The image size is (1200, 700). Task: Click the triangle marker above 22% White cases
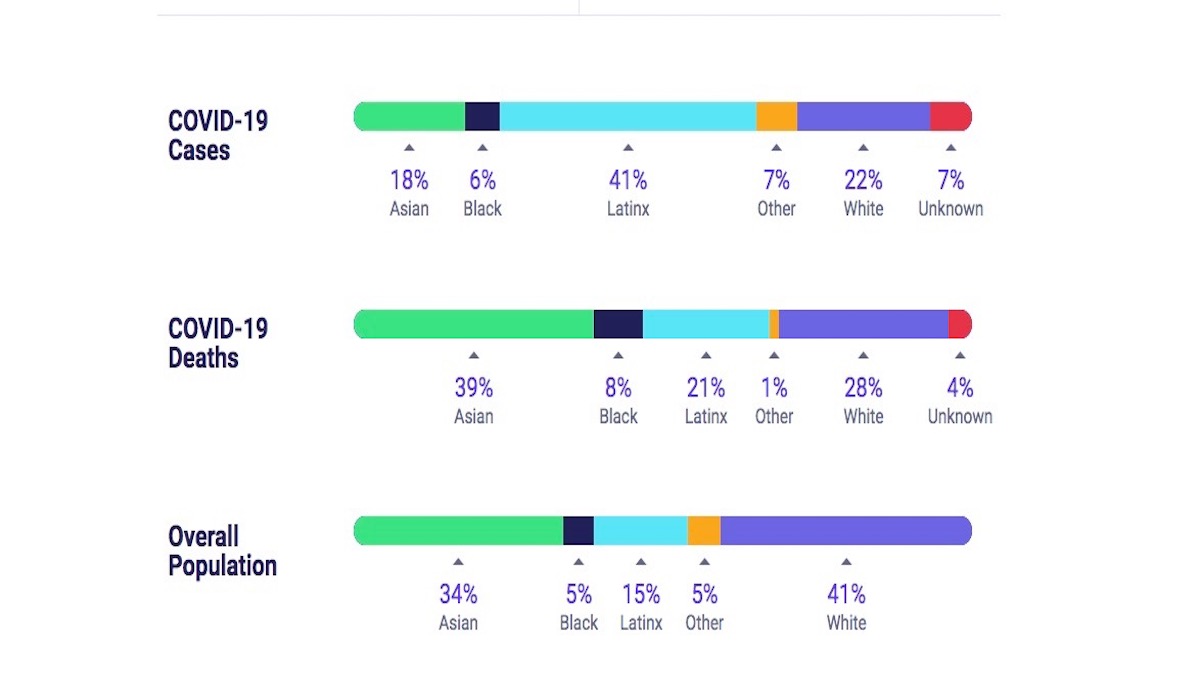pyautogui.click(x=863, y=148)
